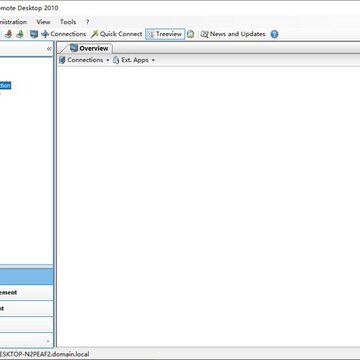Open the Tools menu
This screenshot has width=360, height=360.
tap(68, 22)
